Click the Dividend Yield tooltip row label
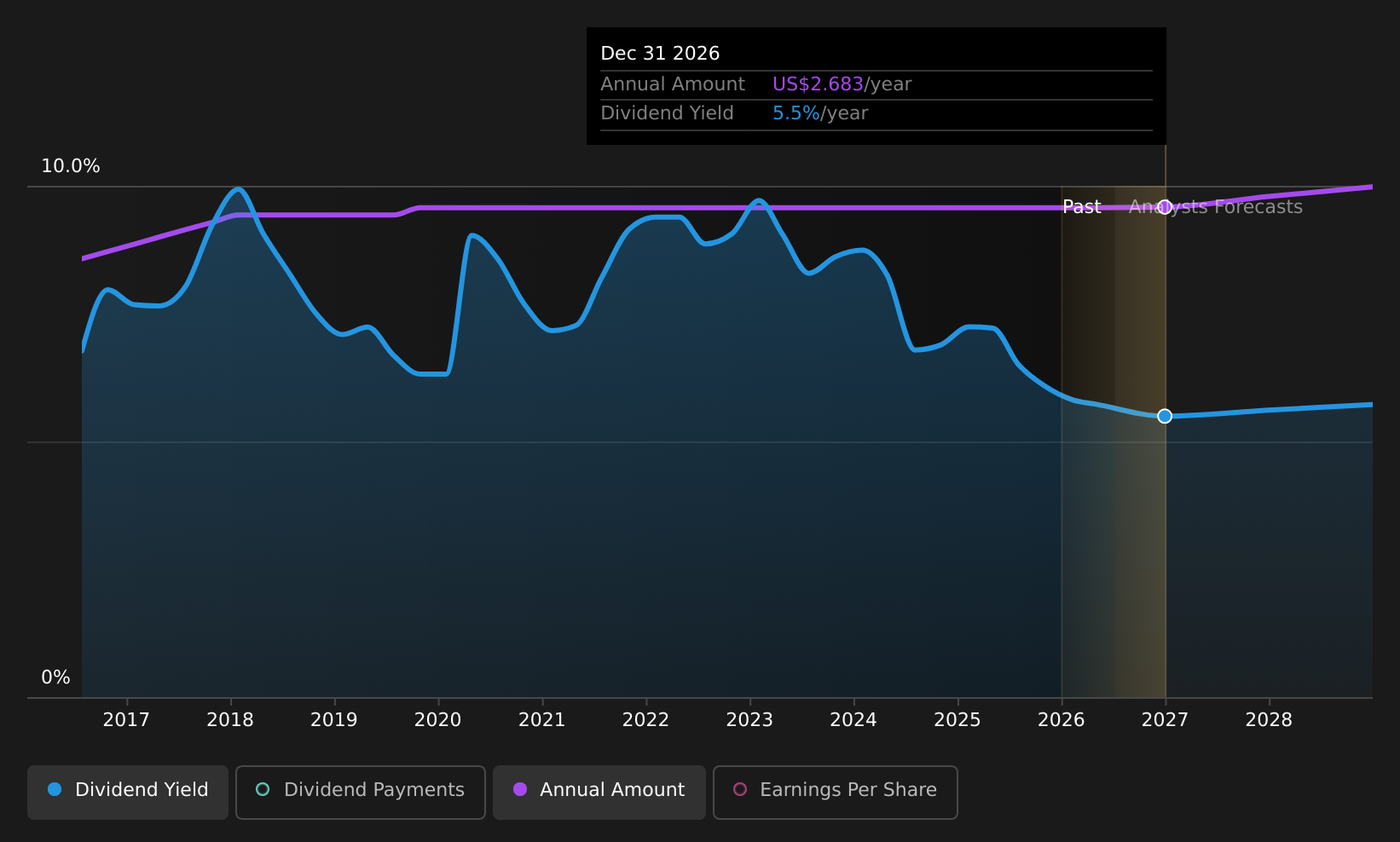 pos(667,113)
